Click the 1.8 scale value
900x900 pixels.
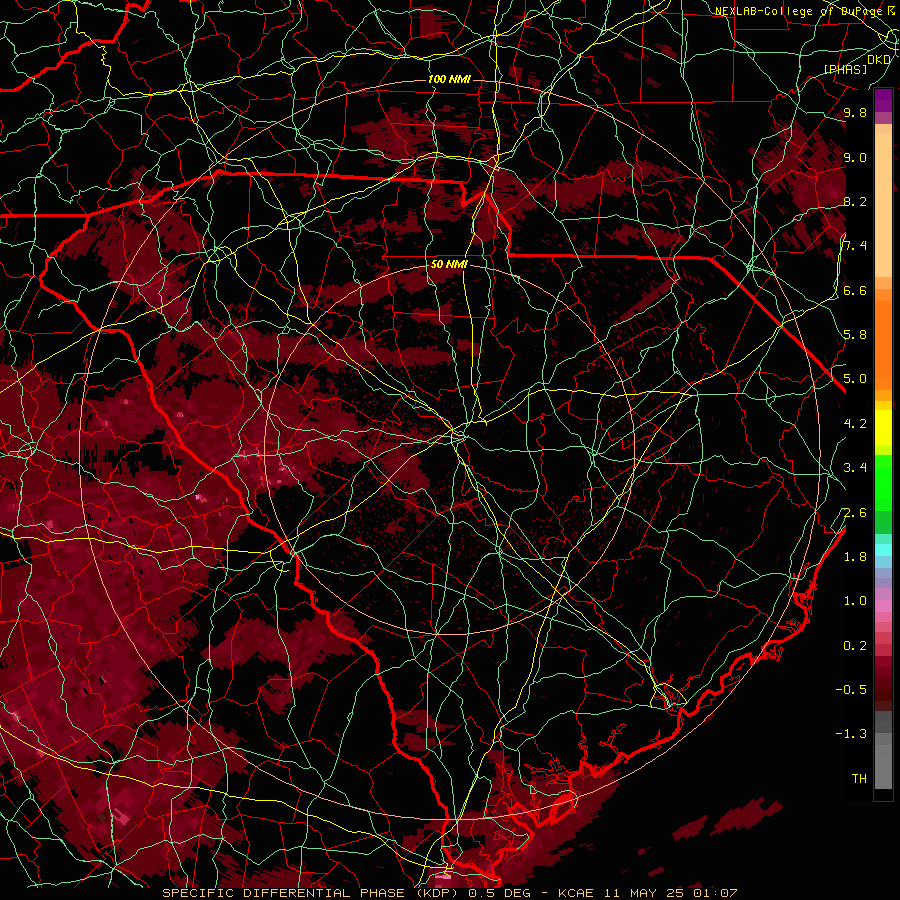pyautogui.click(x=855, y=557)
